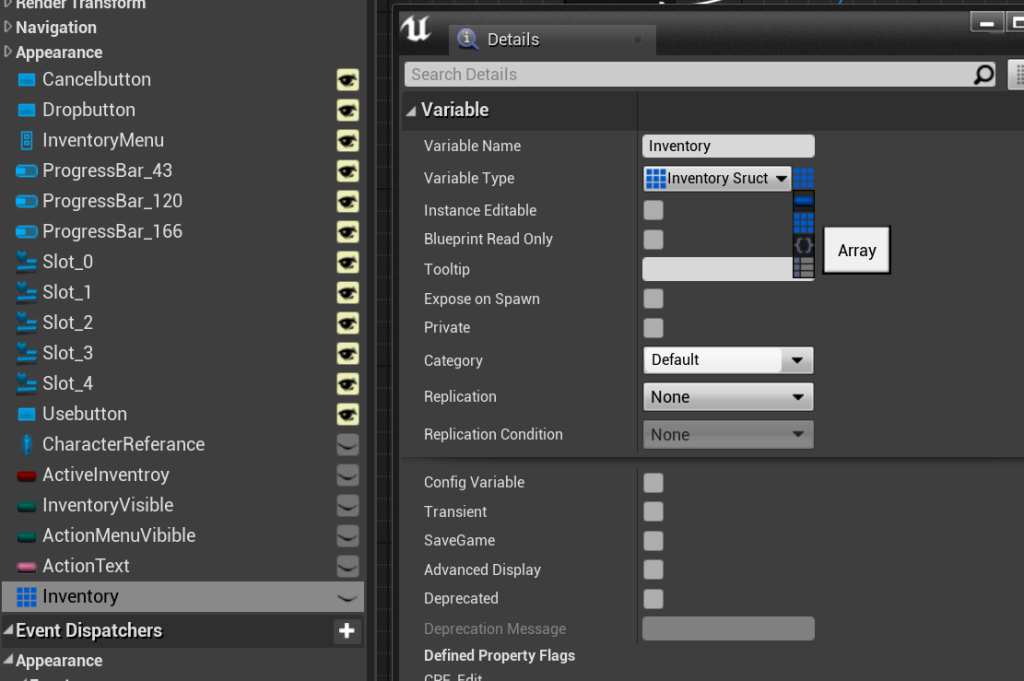
Task: Click the Slot_4 widget icon
Action: [x=26, y=383]
